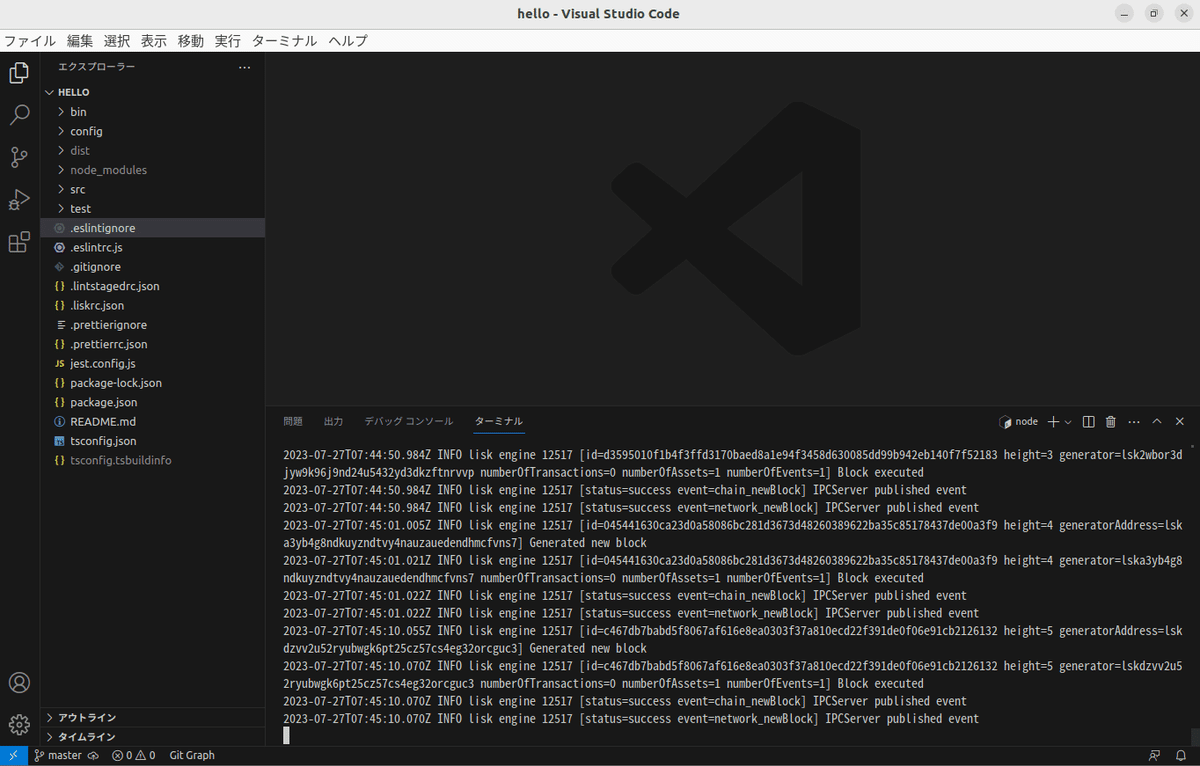Expand the dist folder
This screenshot has height=766, width=1200.
click(x=152, y=151)
